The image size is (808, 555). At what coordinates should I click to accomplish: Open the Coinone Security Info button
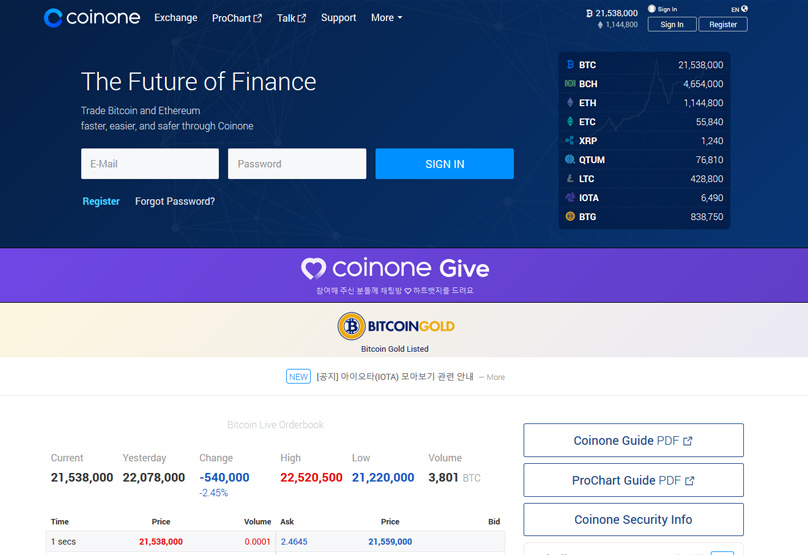(633, 519)
